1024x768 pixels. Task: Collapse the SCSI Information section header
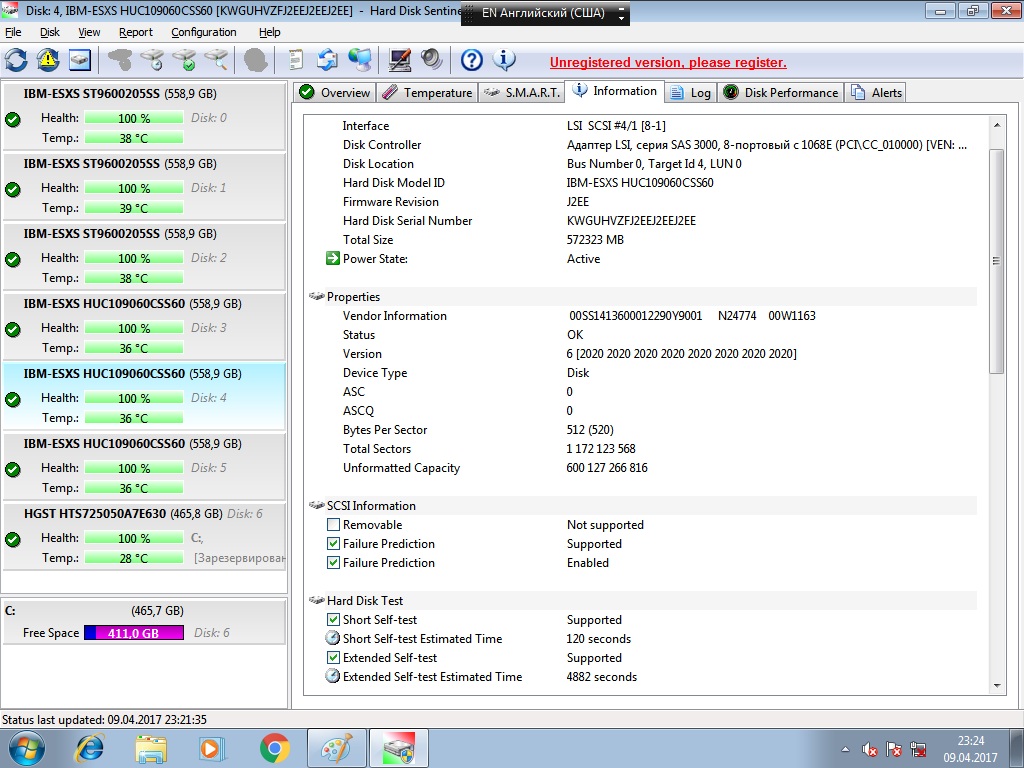click(643, 505)
